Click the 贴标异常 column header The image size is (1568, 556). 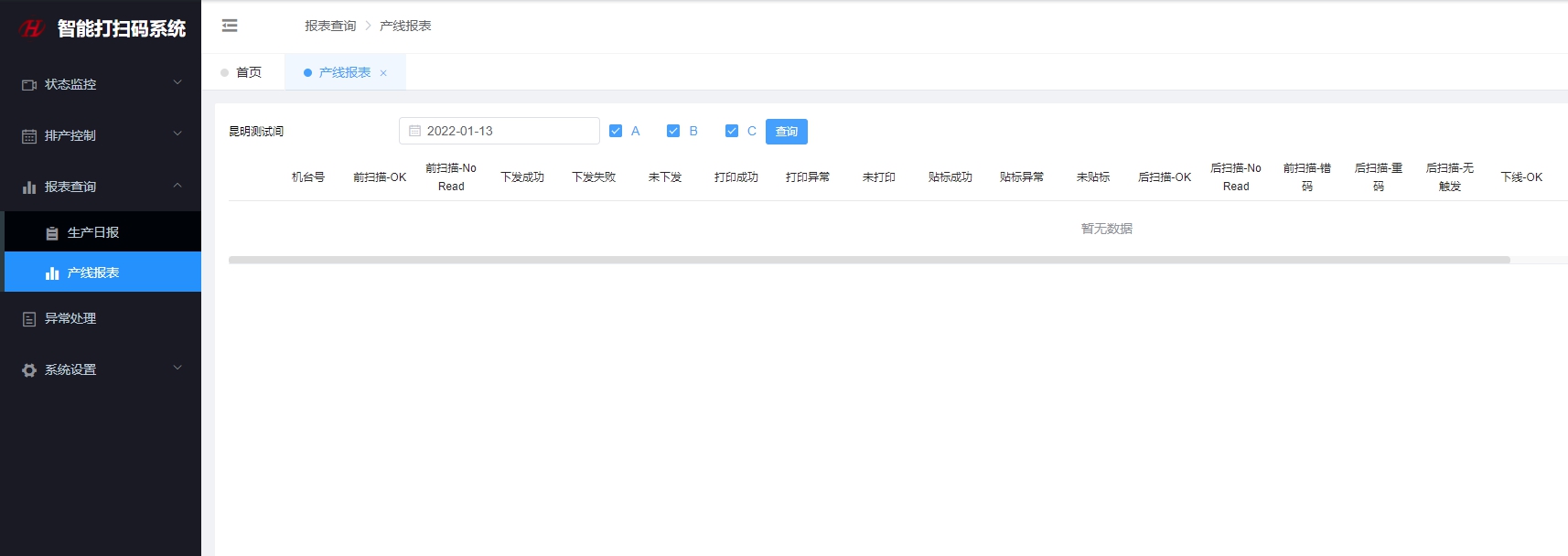(x=1022, y=177)
